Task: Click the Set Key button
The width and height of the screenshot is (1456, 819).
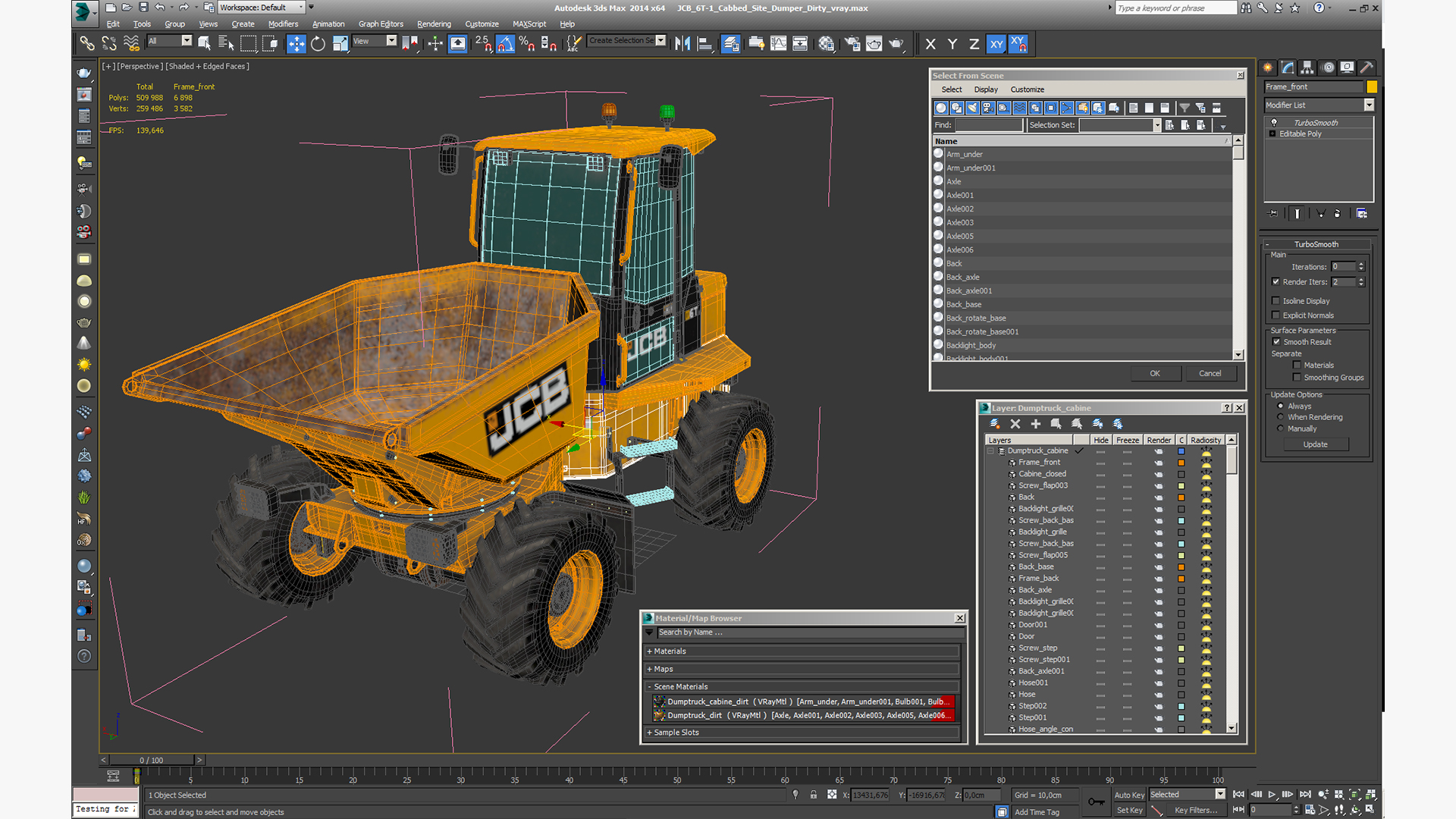Action: click(x=1129, y=810)
